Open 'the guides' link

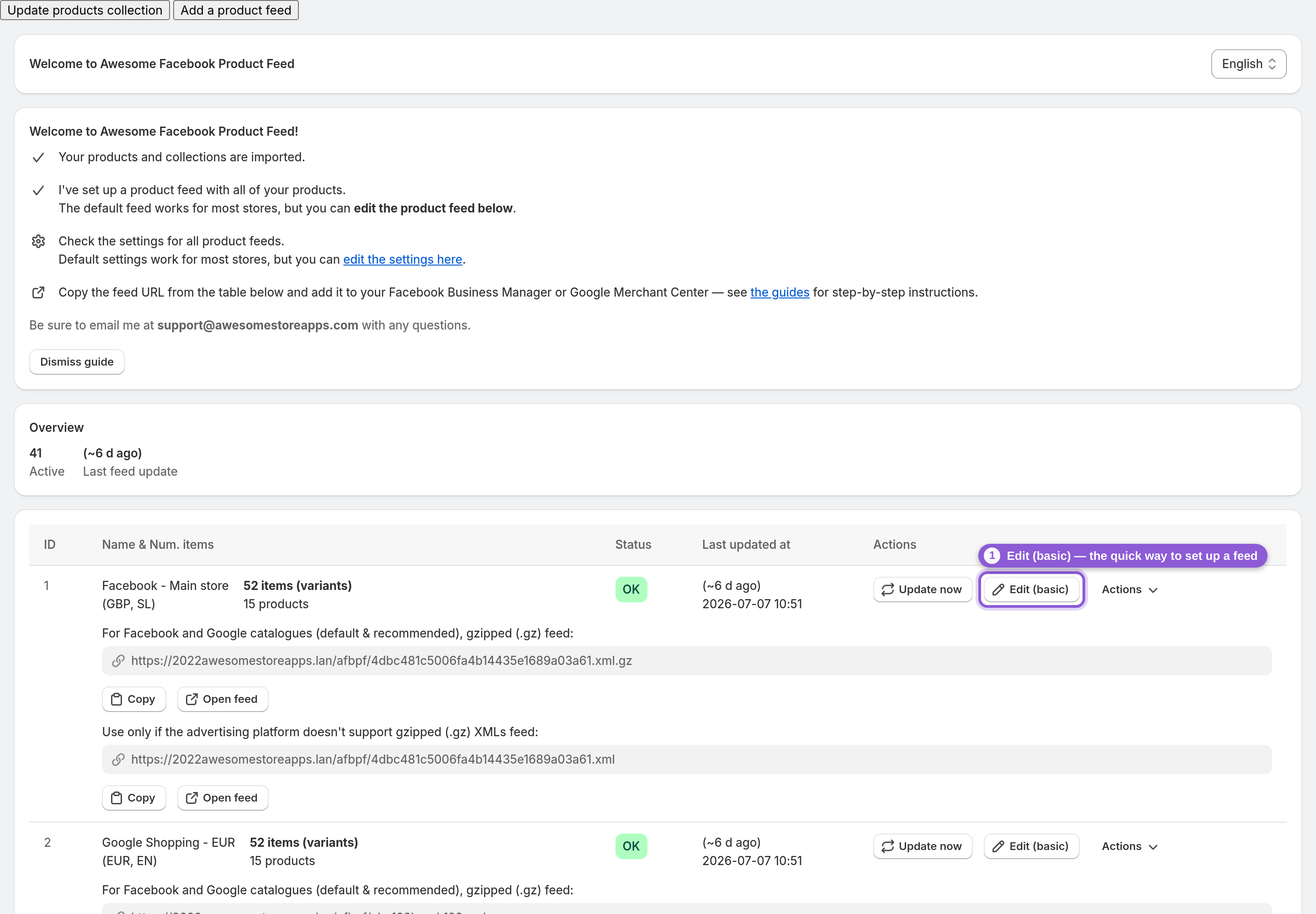point(780,292)
